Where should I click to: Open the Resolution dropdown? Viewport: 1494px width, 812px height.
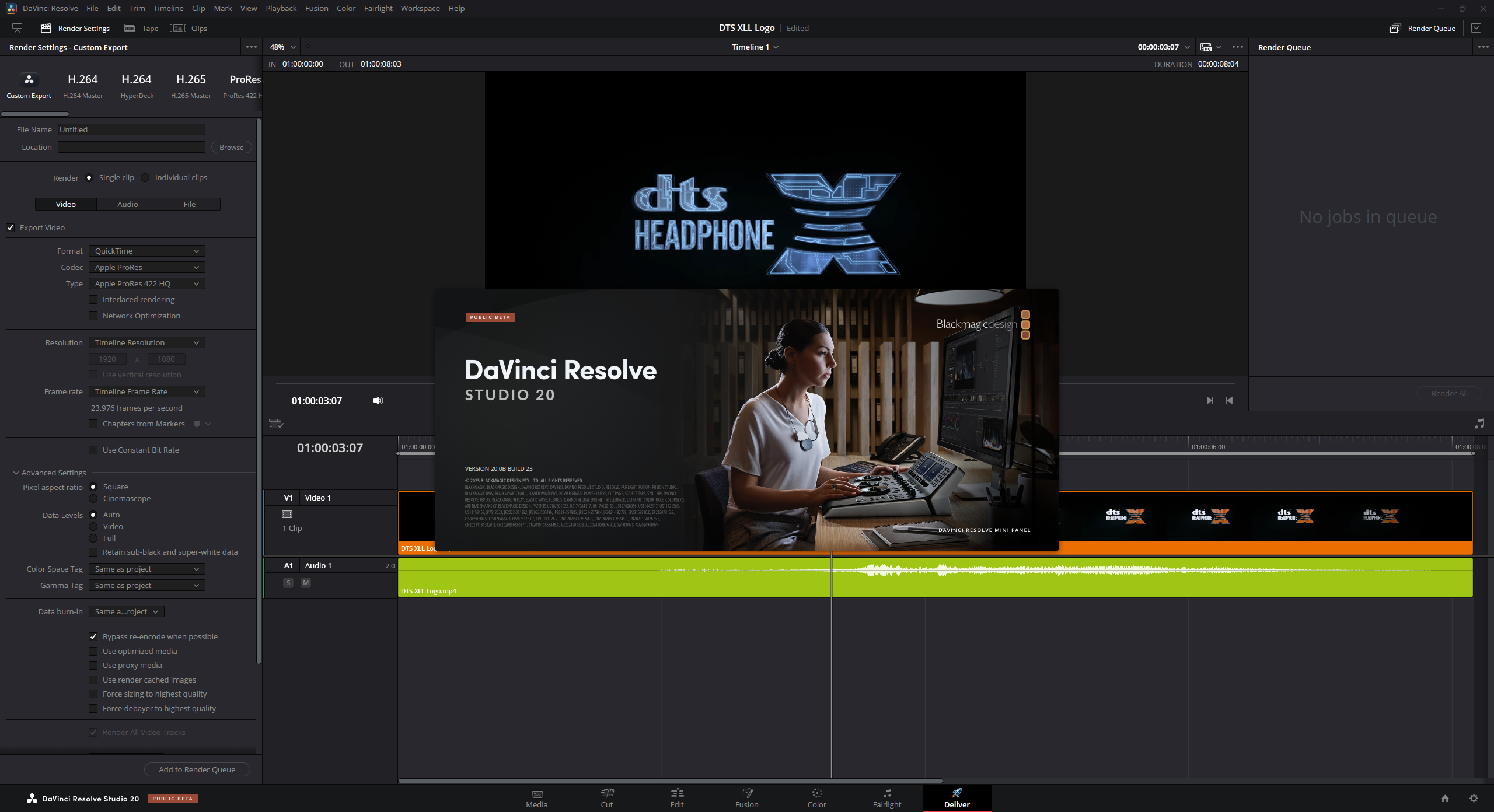click(x=146, y=342)
